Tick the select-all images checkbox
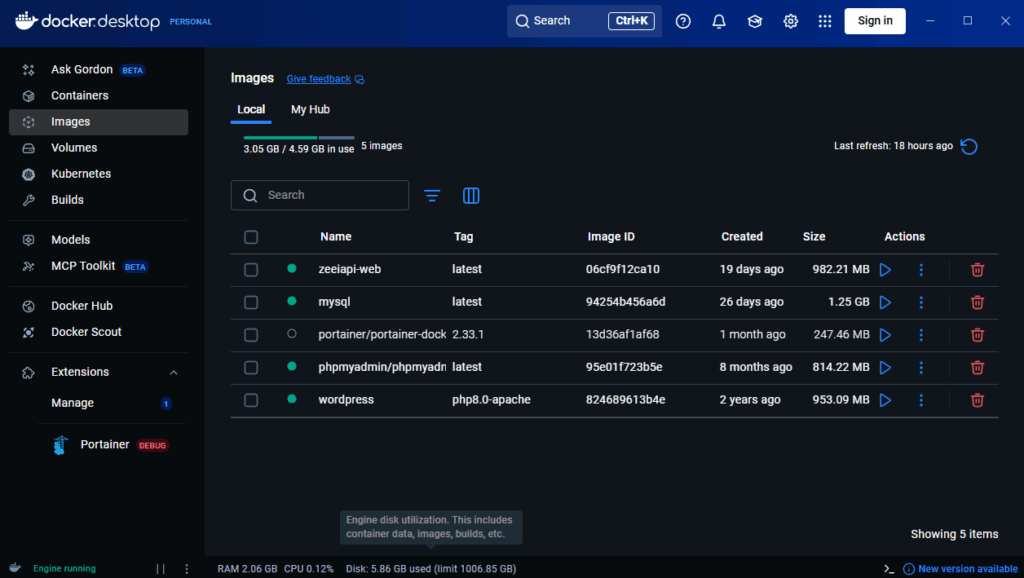The height and width of the screenshot is (578, 1024). click(x=251, y=237)
